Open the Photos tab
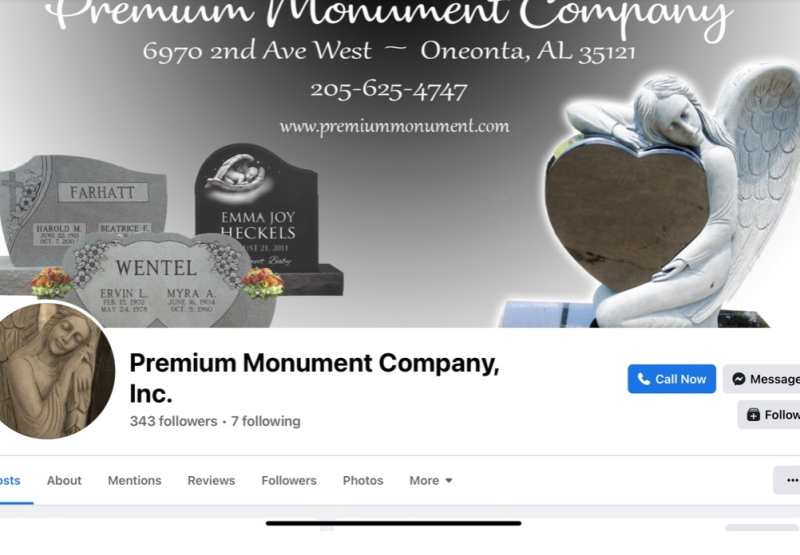Viewport: 800px width, 555px height. tap(363, 481)
